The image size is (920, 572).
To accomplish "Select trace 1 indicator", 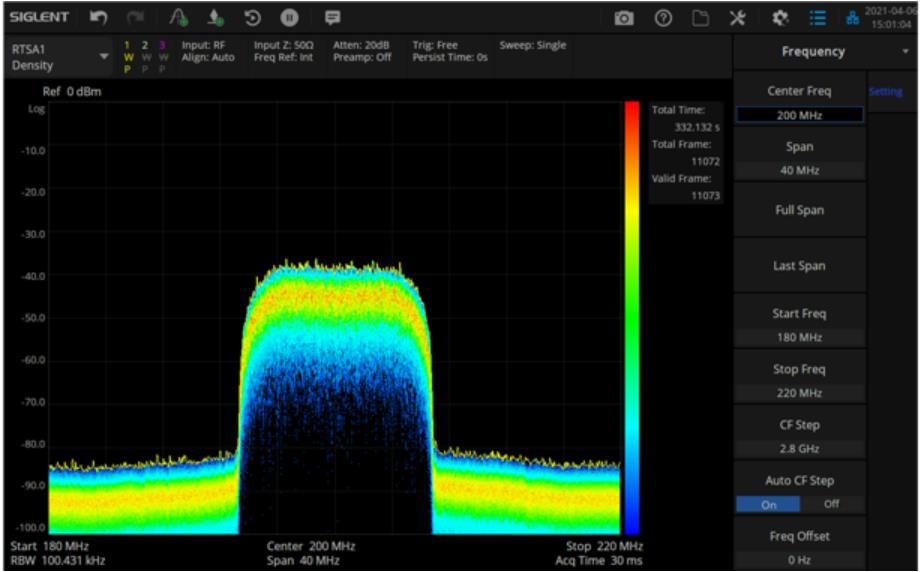I will coord(127,46).
